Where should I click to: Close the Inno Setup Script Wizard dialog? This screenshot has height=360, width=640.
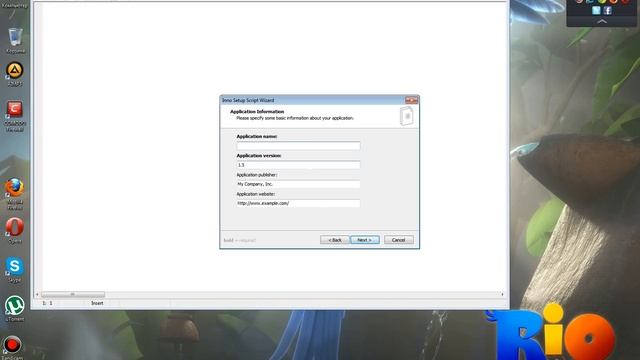click(411, 100)
